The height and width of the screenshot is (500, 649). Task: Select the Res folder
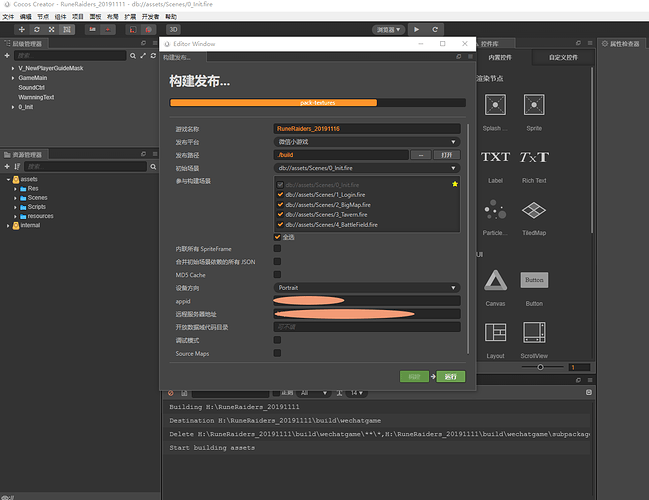tap(33, 189)
